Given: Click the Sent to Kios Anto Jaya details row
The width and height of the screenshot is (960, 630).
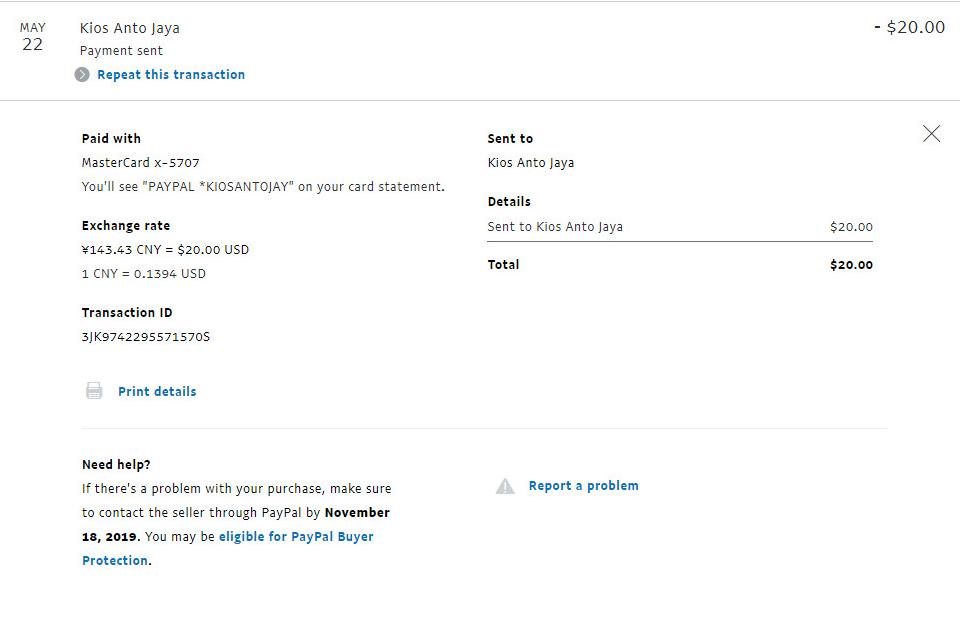Looking at the screenshot, I should [680, 227].
